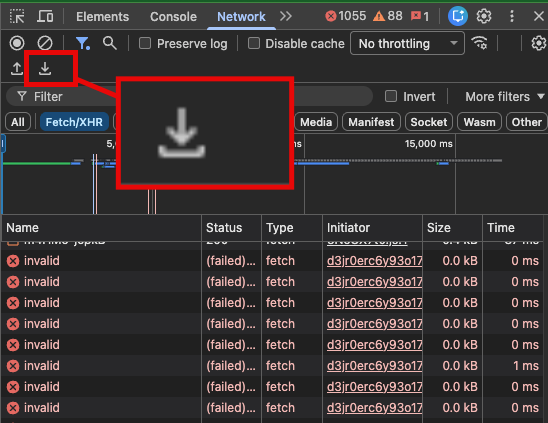Toggle the Fetch/XHR type filter
548x423 pixels.
click(74, 122)
